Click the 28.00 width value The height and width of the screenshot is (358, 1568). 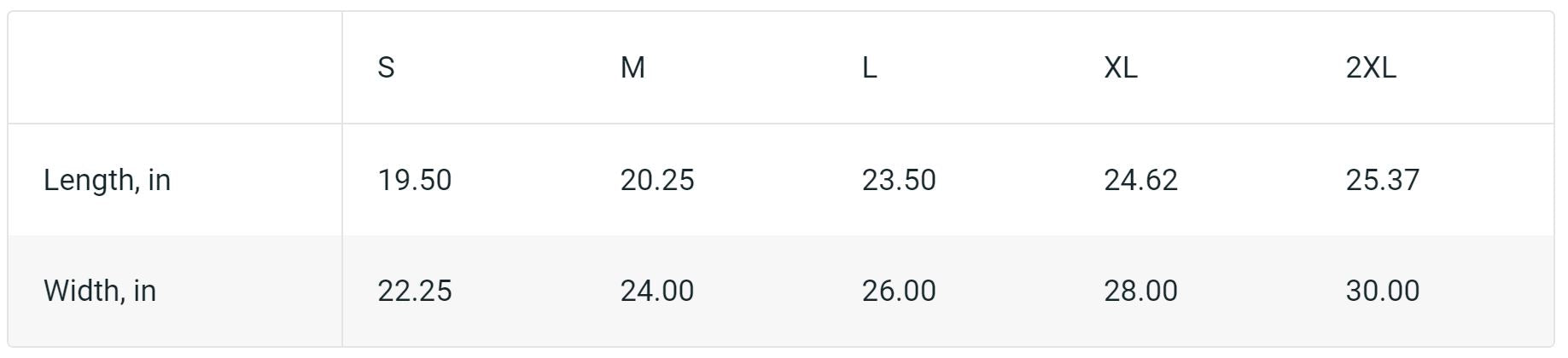point(1140,291)
